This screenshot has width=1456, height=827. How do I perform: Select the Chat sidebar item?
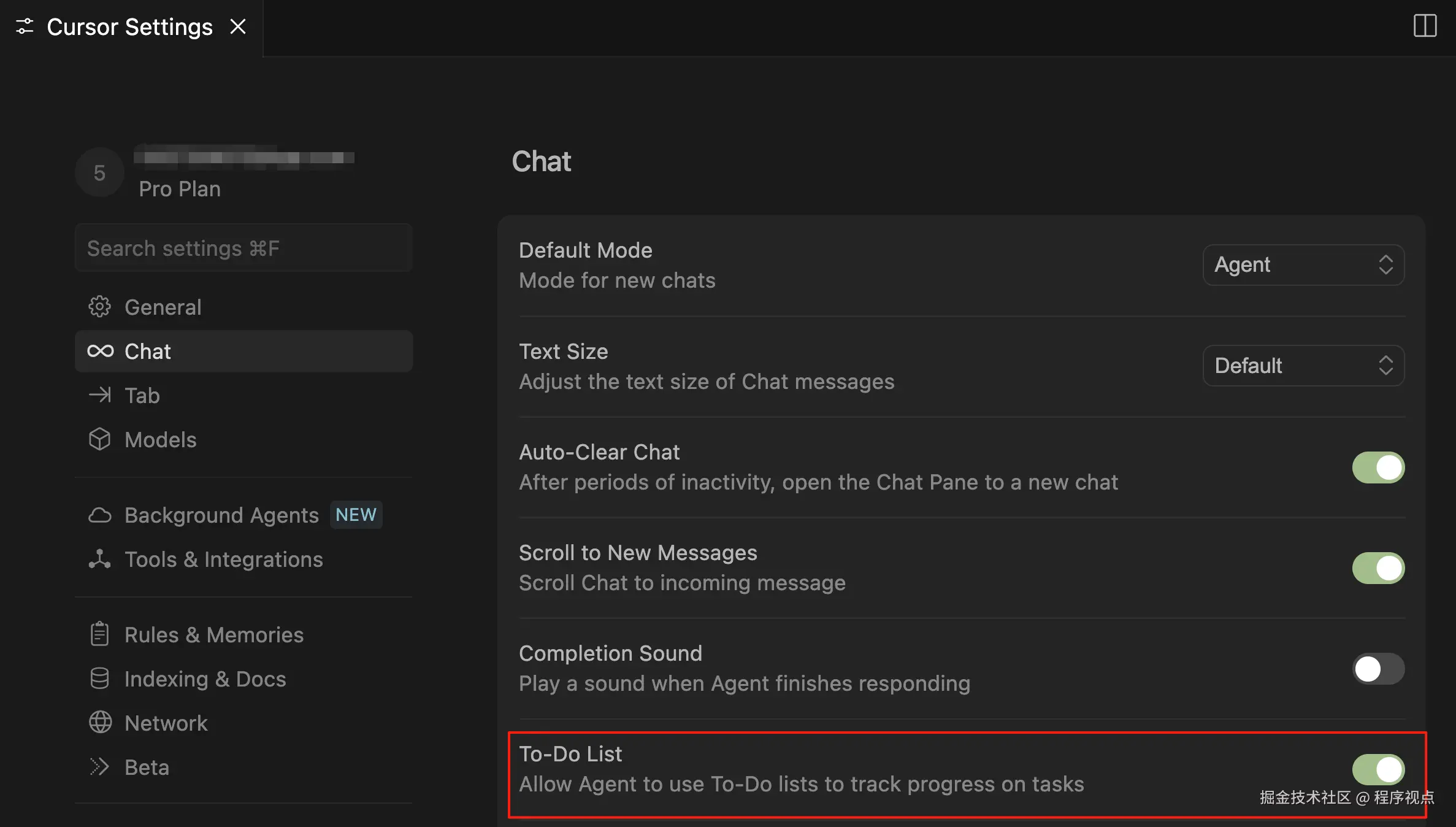[x=148, y=352]
